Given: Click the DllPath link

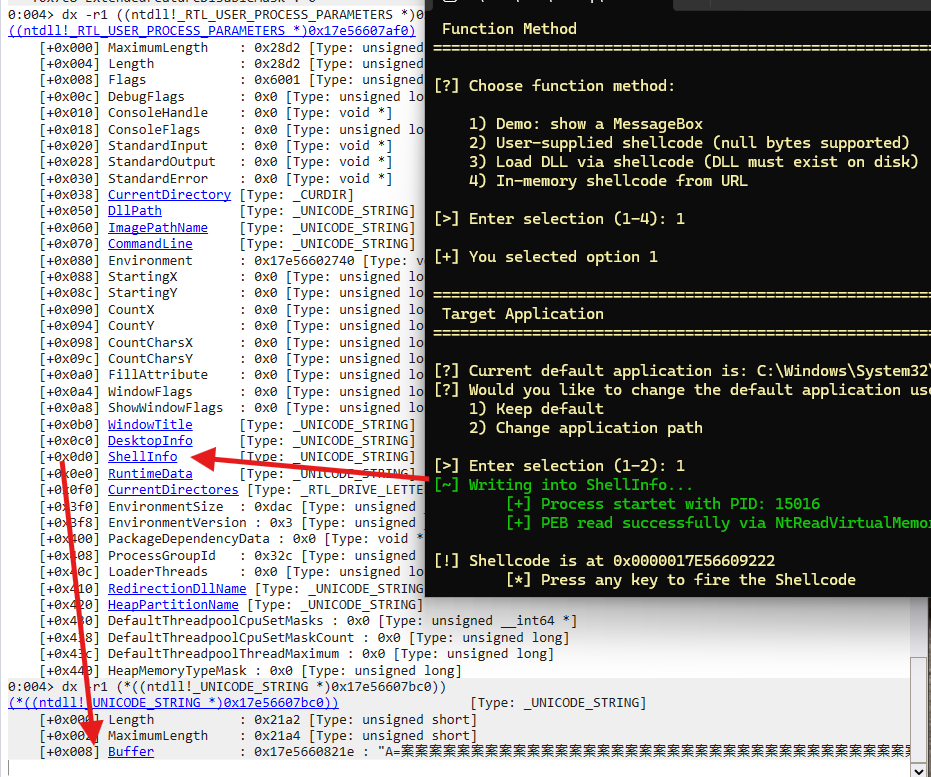Looking at the screenshot, I should tap(135, 211).
